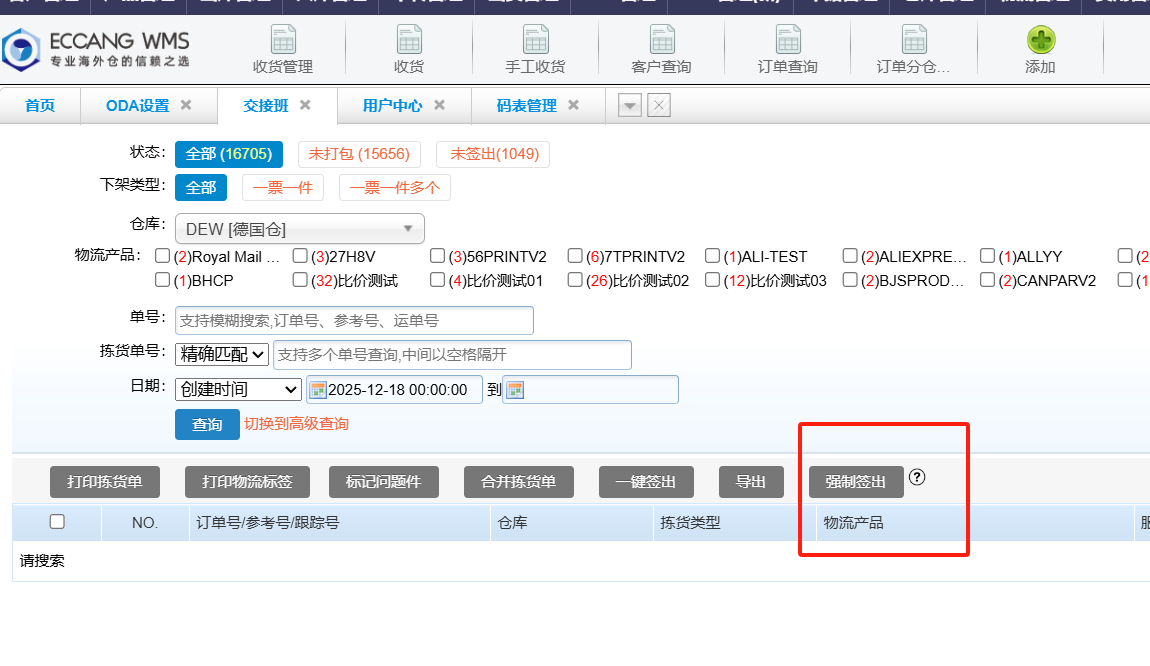The height and width of the screenshot is (666, 1150).
Task: Click the 合并拣货单 button
Action: [519, 482]
